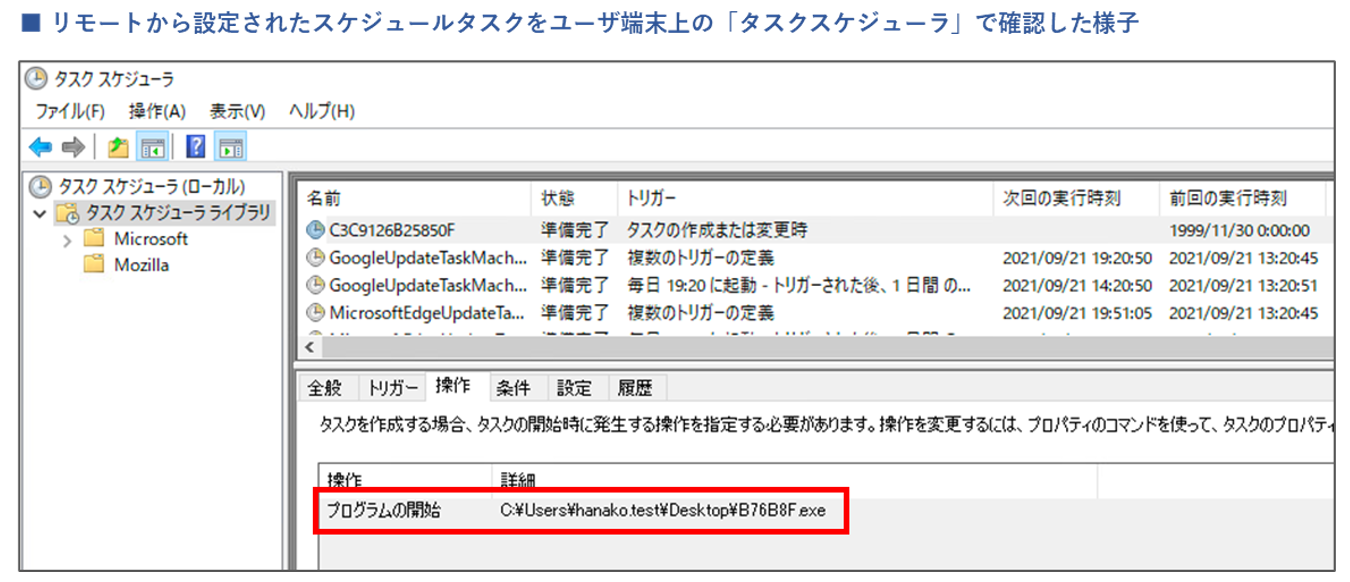Sort tasks by 名前 column header
Screen dimensions: 1350x582
point(324,198)
